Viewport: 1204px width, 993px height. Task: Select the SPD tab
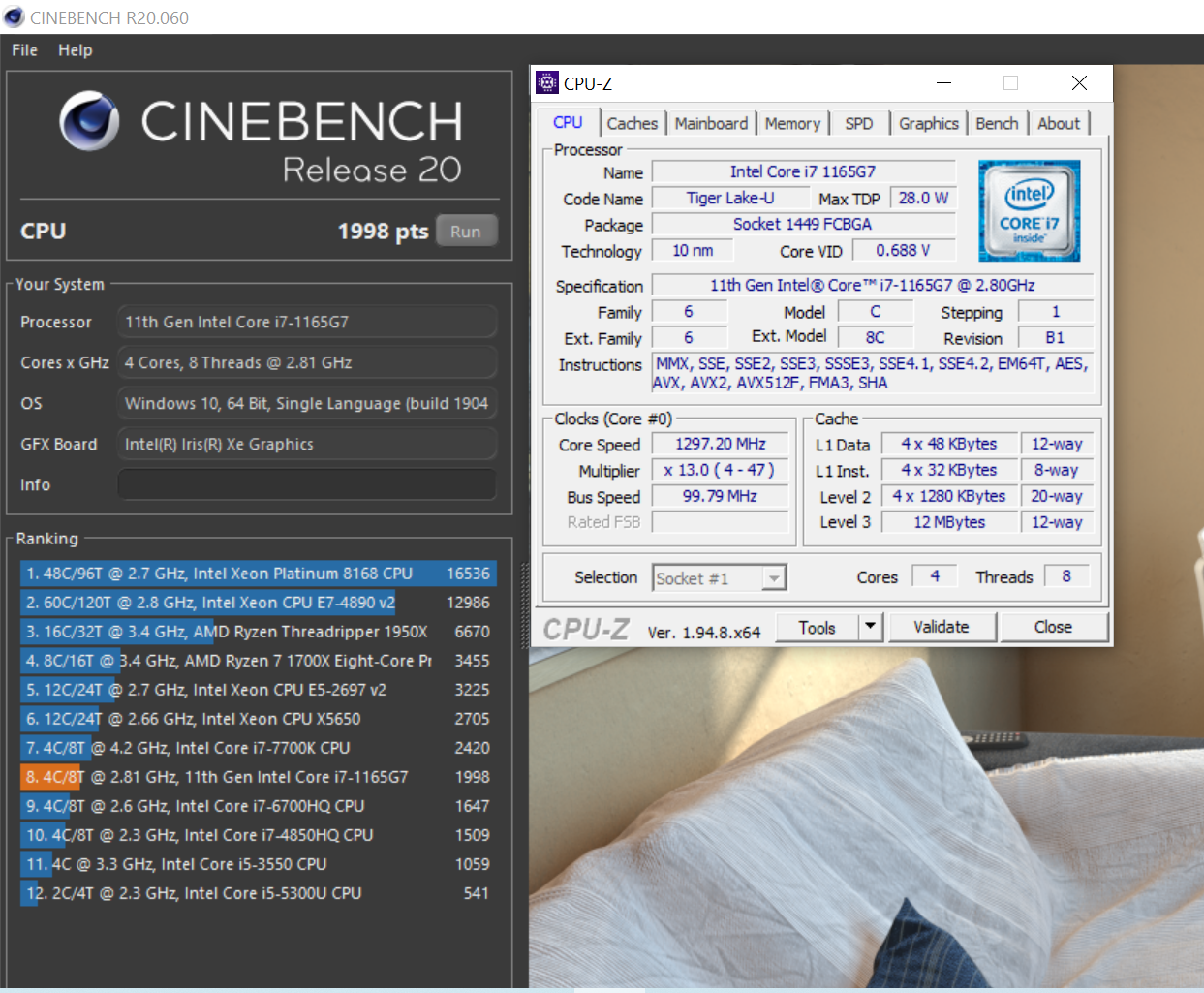[858, 123]
